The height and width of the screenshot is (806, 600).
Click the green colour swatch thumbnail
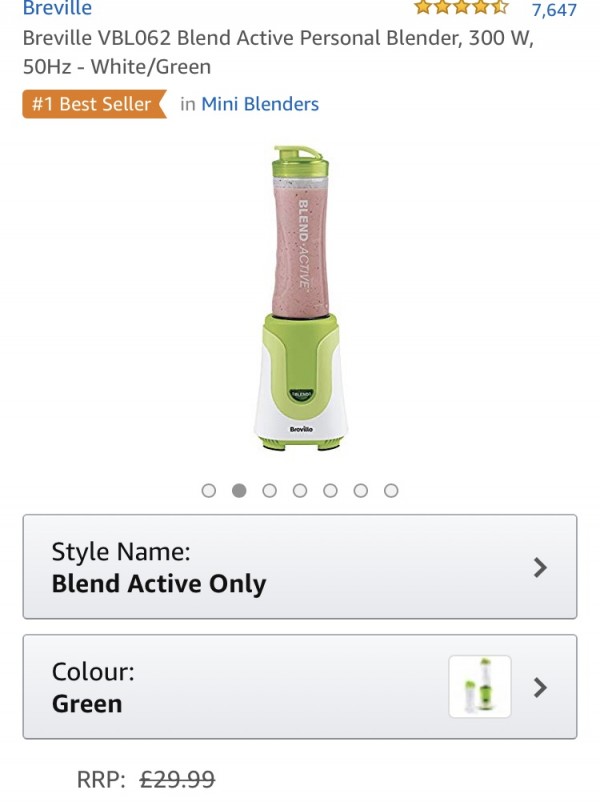tap(480, 687)
